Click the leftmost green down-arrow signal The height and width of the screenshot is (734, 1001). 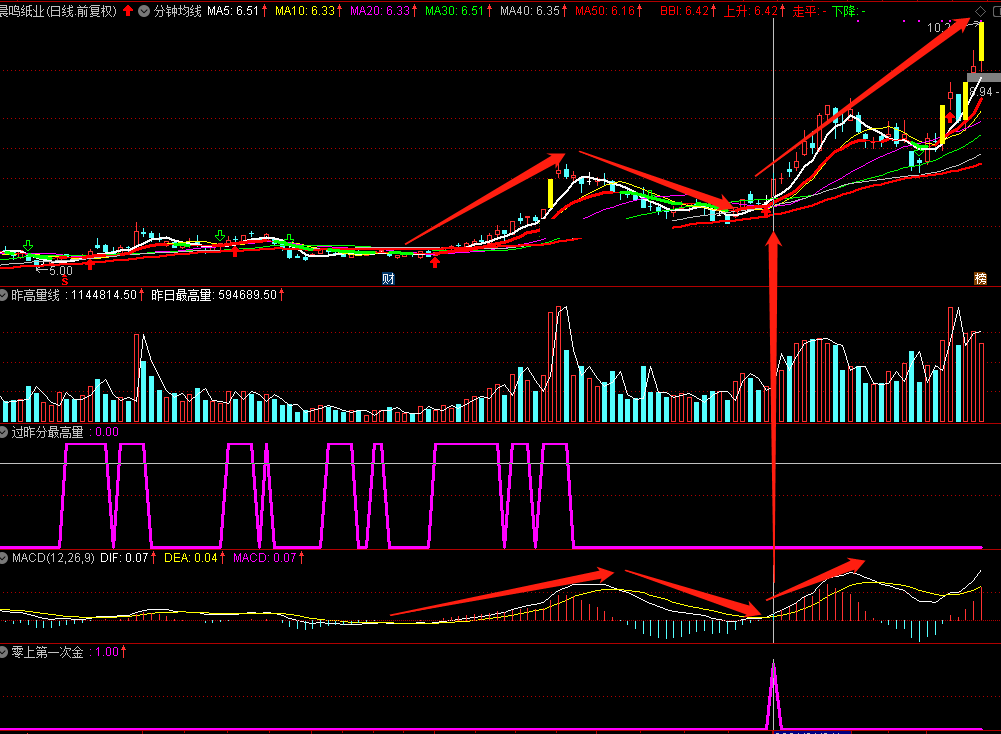[x=27, y=246]
